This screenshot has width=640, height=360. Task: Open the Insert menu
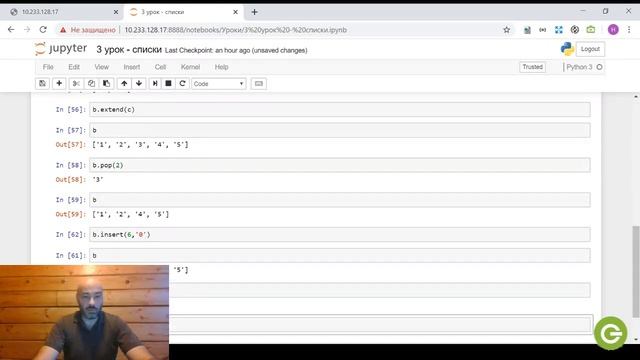coord(132,67)
